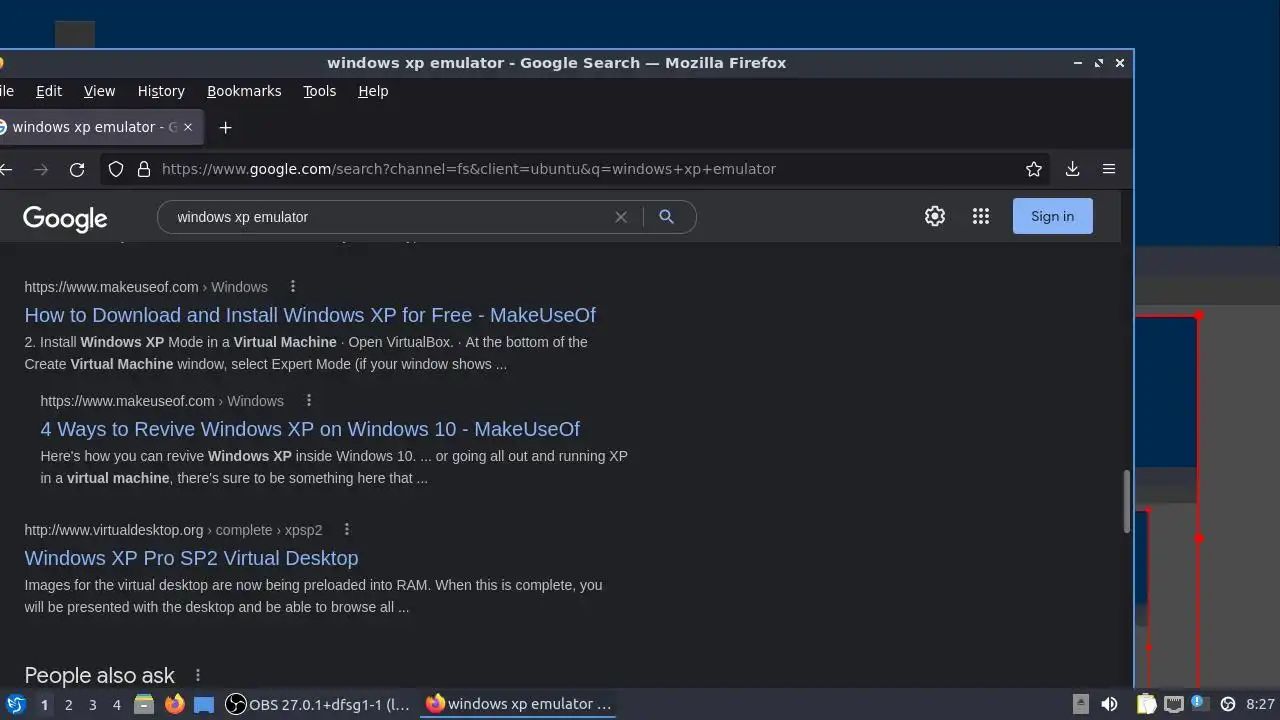The width and height of the screenshot is (1280, 720).
Task: Reload the current page in Firefox
Action: coord(77,169)
